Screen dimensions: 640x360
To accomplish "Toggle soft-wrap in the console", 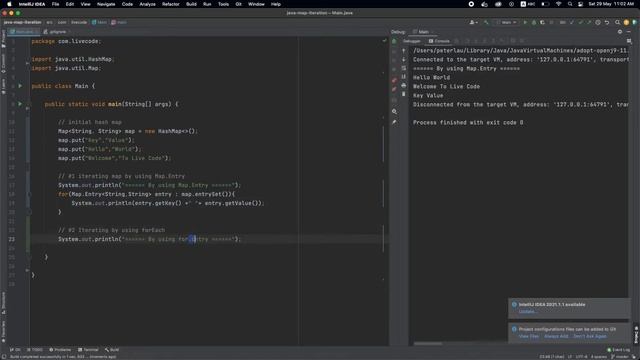I will click(x=404, y=68).
